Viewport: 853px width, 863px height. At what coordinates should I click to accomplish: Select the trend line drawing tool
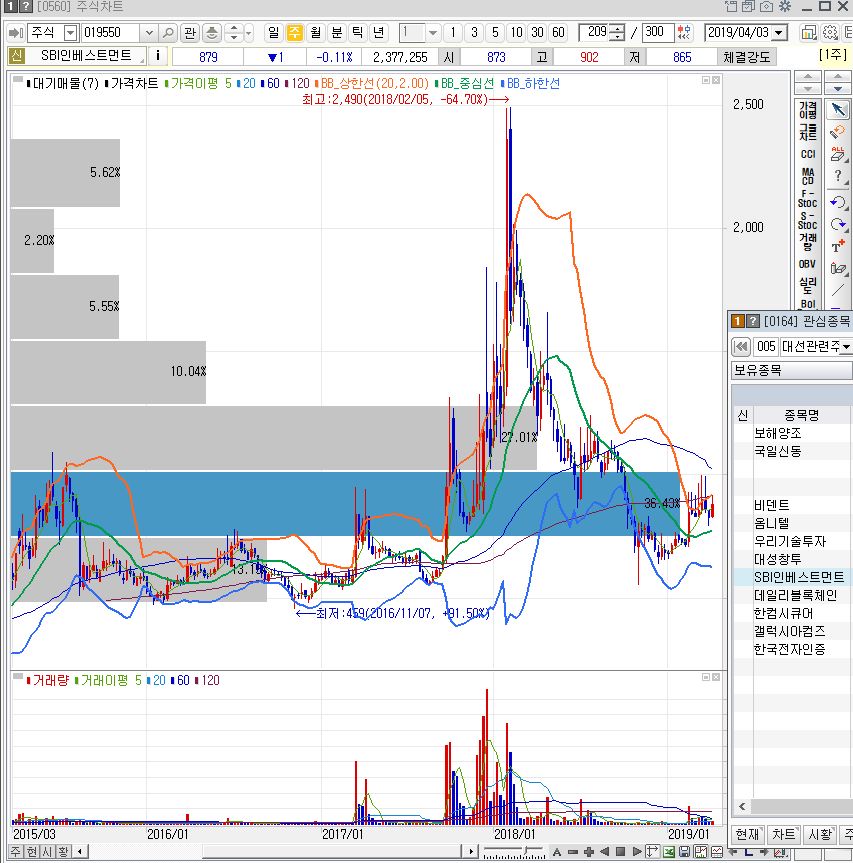[x=838, y=290]
